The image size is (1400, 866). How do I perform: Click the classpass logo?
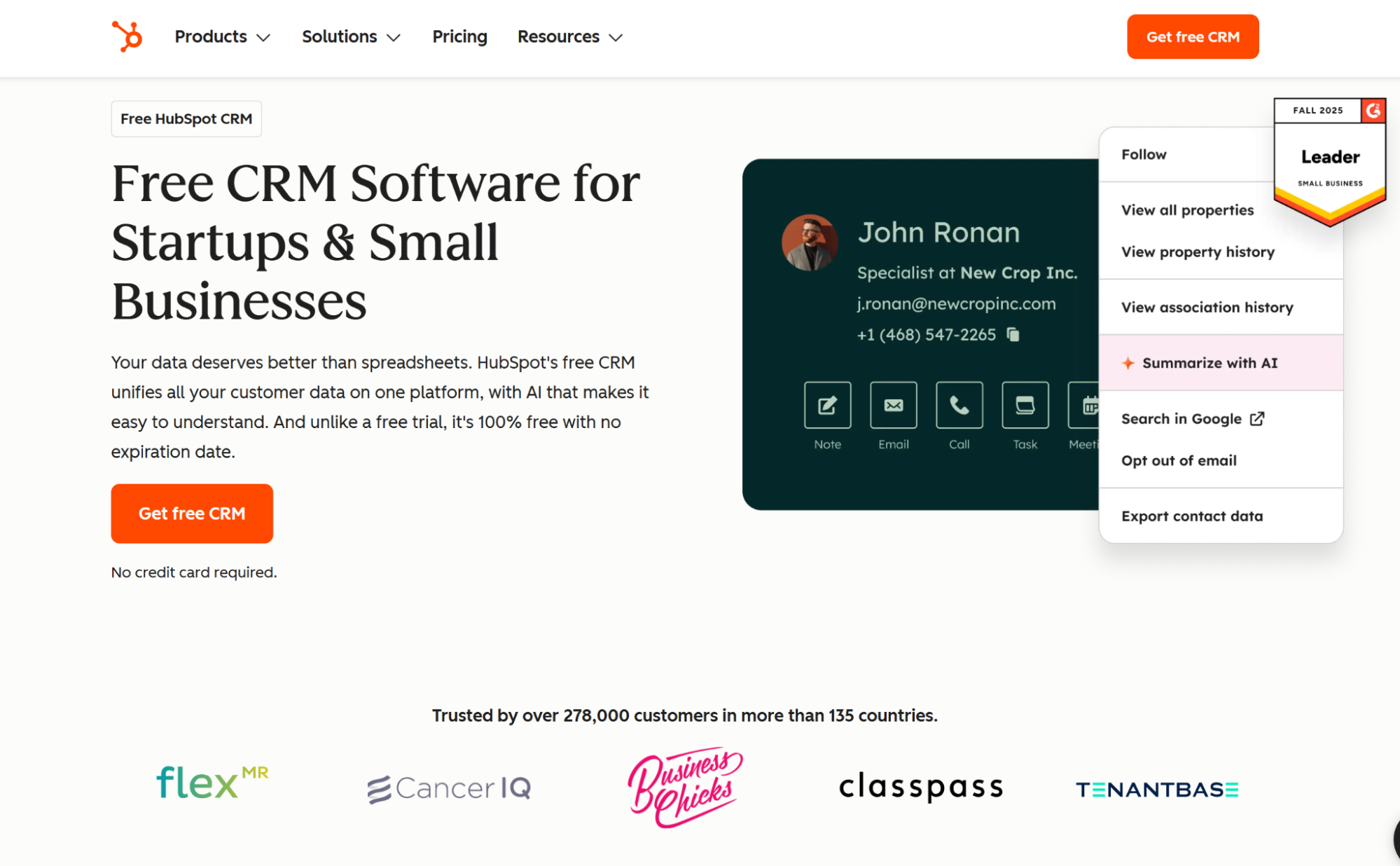click(921, 786)
